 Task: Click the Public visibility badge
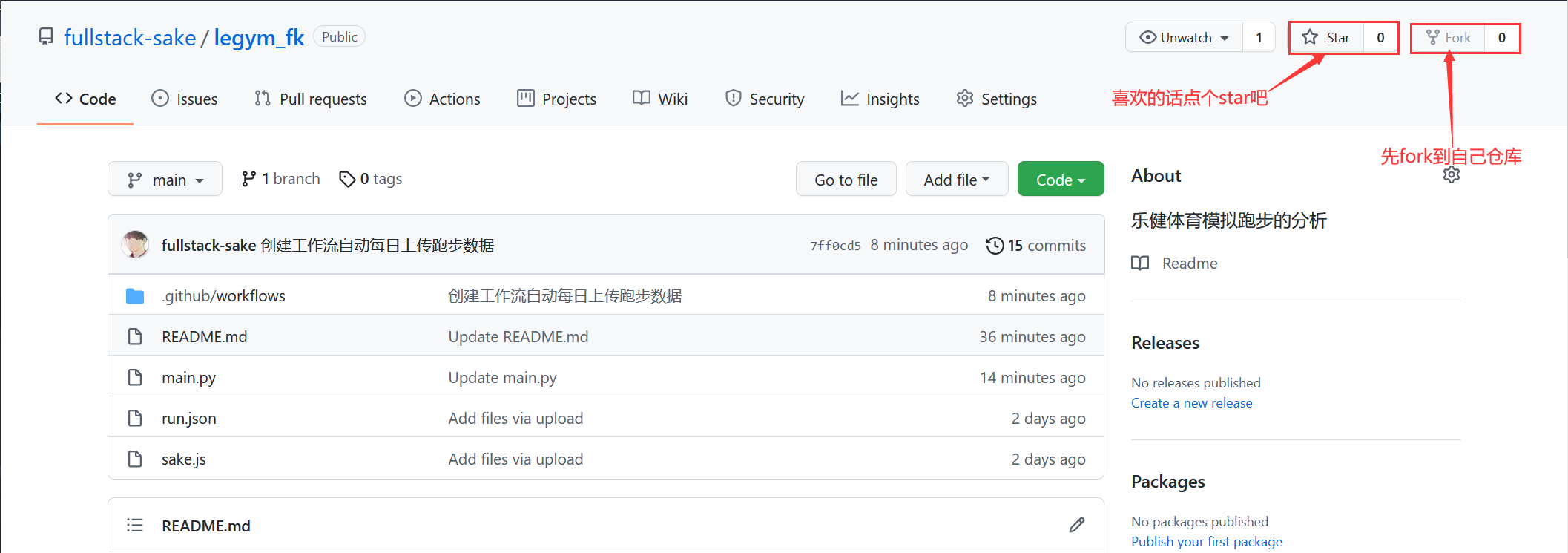click(x=340, y=36)
